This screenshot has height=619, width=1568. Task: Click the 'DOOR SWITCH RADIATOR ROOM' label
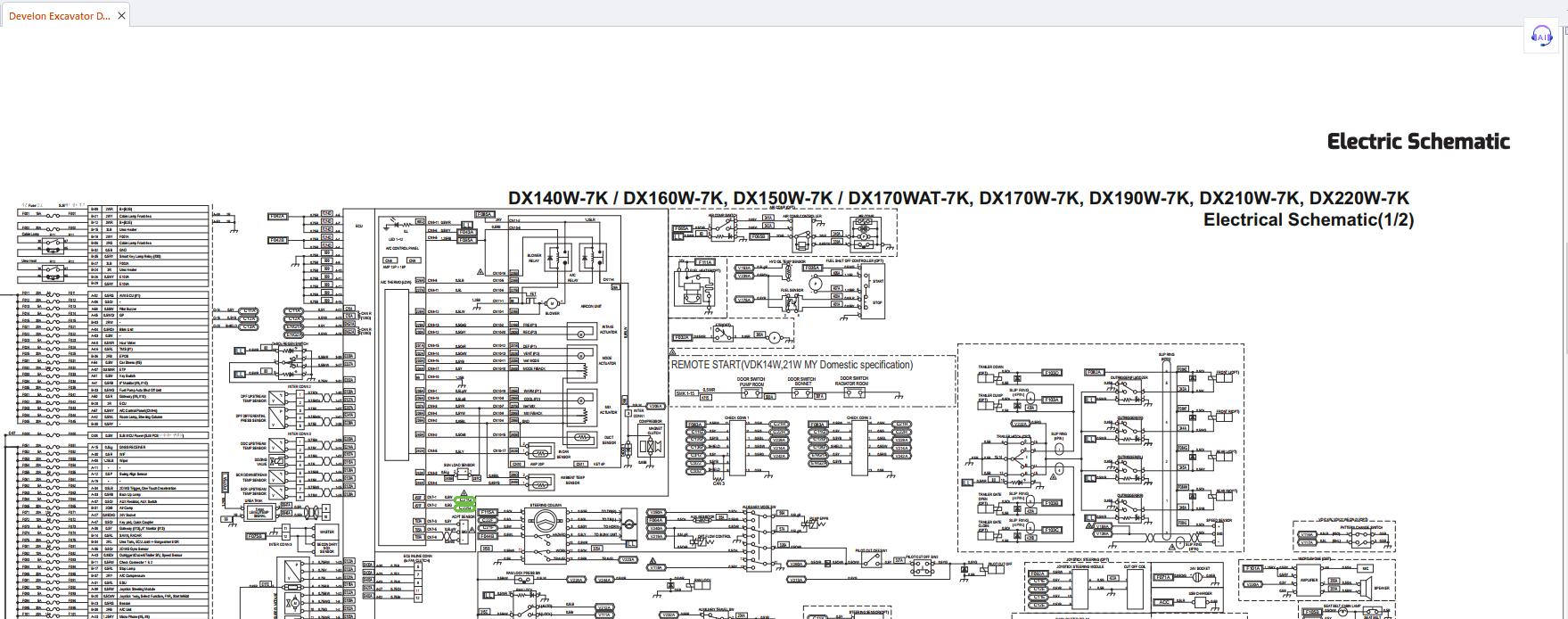pos(853,381)
